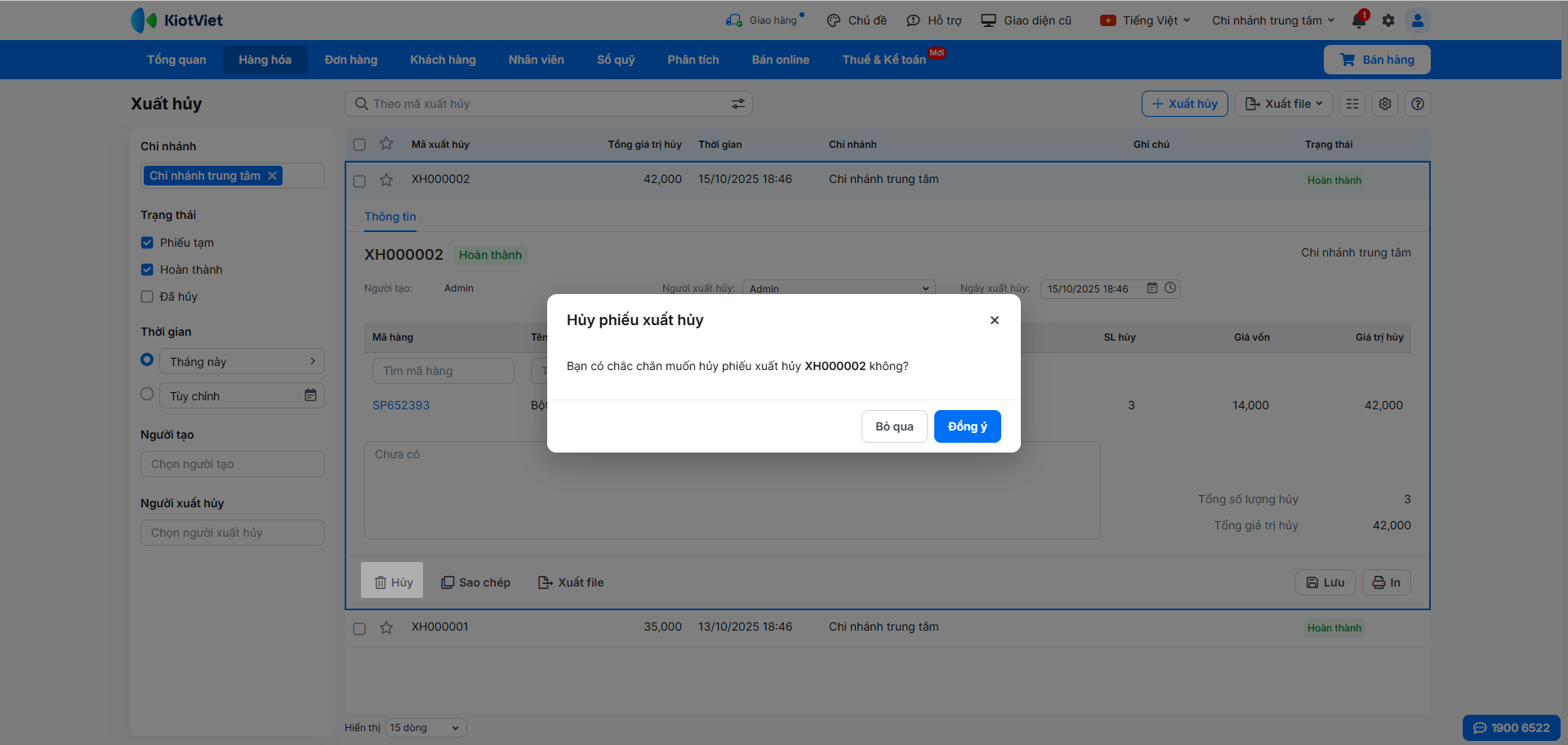Open the user account avatar
The height and width of the screenshot is (745, 1568).
pos(1418,20)
